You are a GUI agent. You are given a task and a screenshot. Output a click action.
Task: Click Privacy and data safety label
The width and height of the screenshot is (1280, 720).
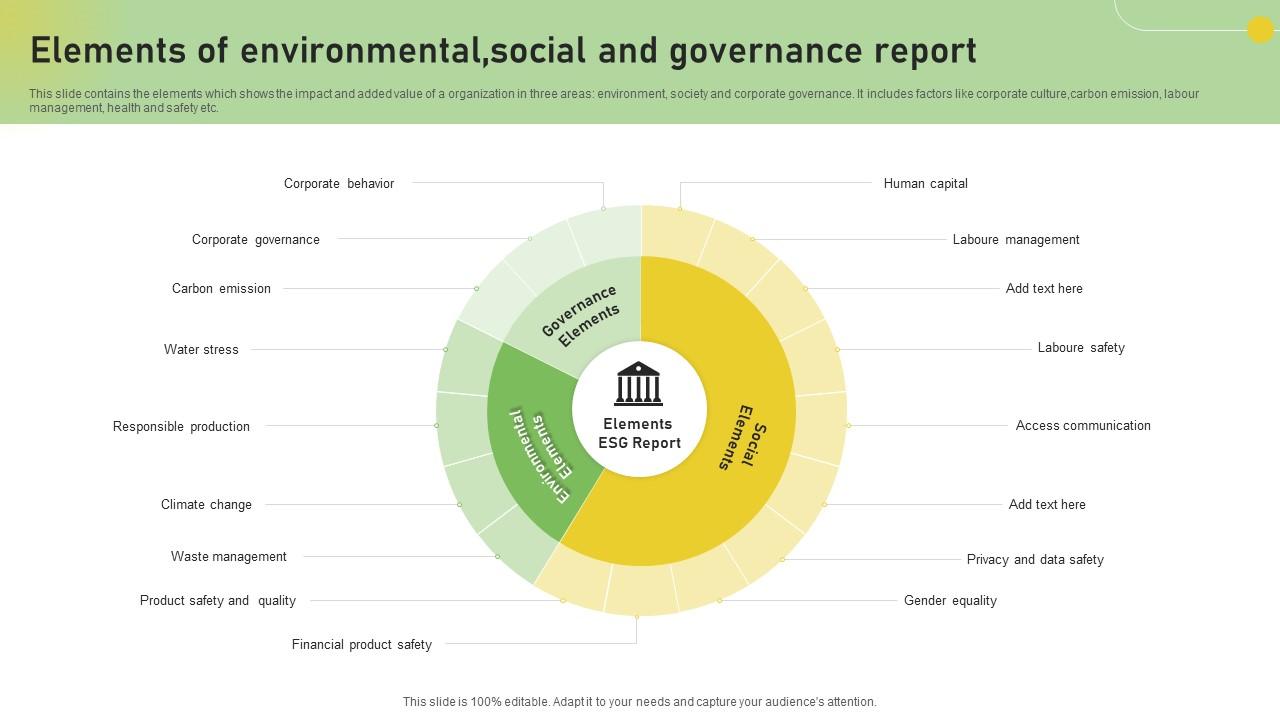(x=1035, y=559)
